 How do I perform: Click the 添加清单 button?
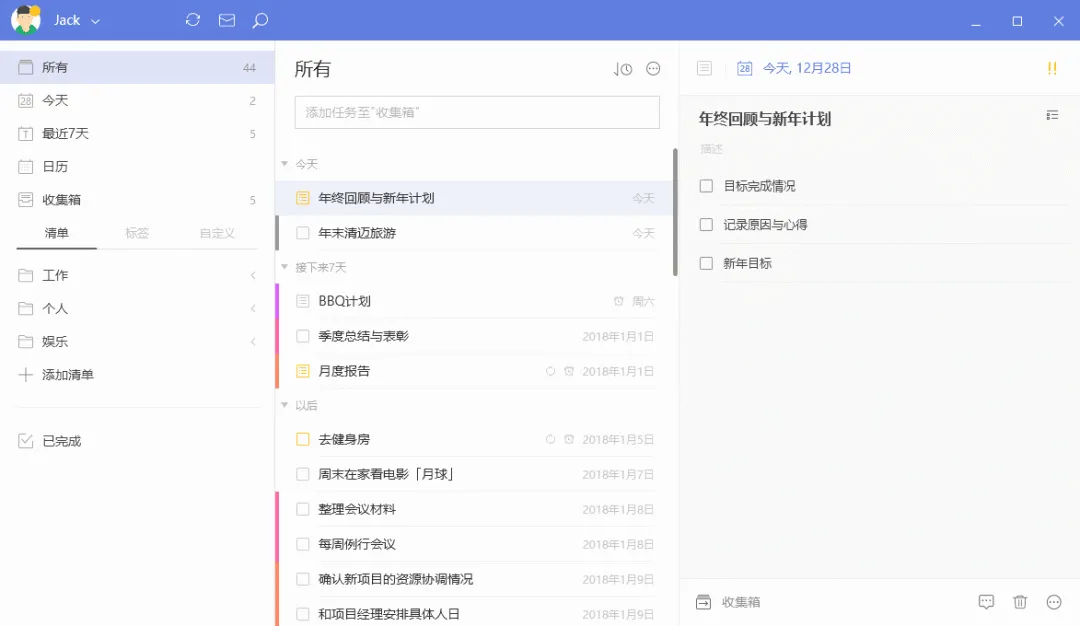[x=68, y=375]
